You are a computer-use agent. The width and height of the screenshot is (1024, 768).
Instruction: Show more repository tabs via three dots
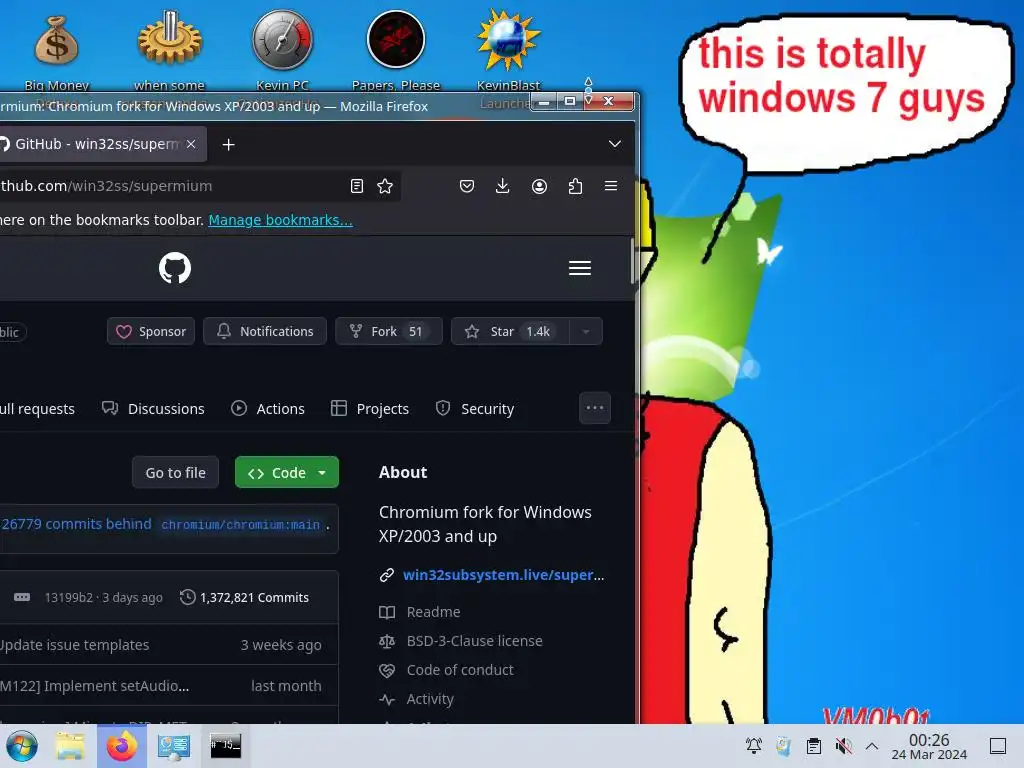tap(595, 408)
